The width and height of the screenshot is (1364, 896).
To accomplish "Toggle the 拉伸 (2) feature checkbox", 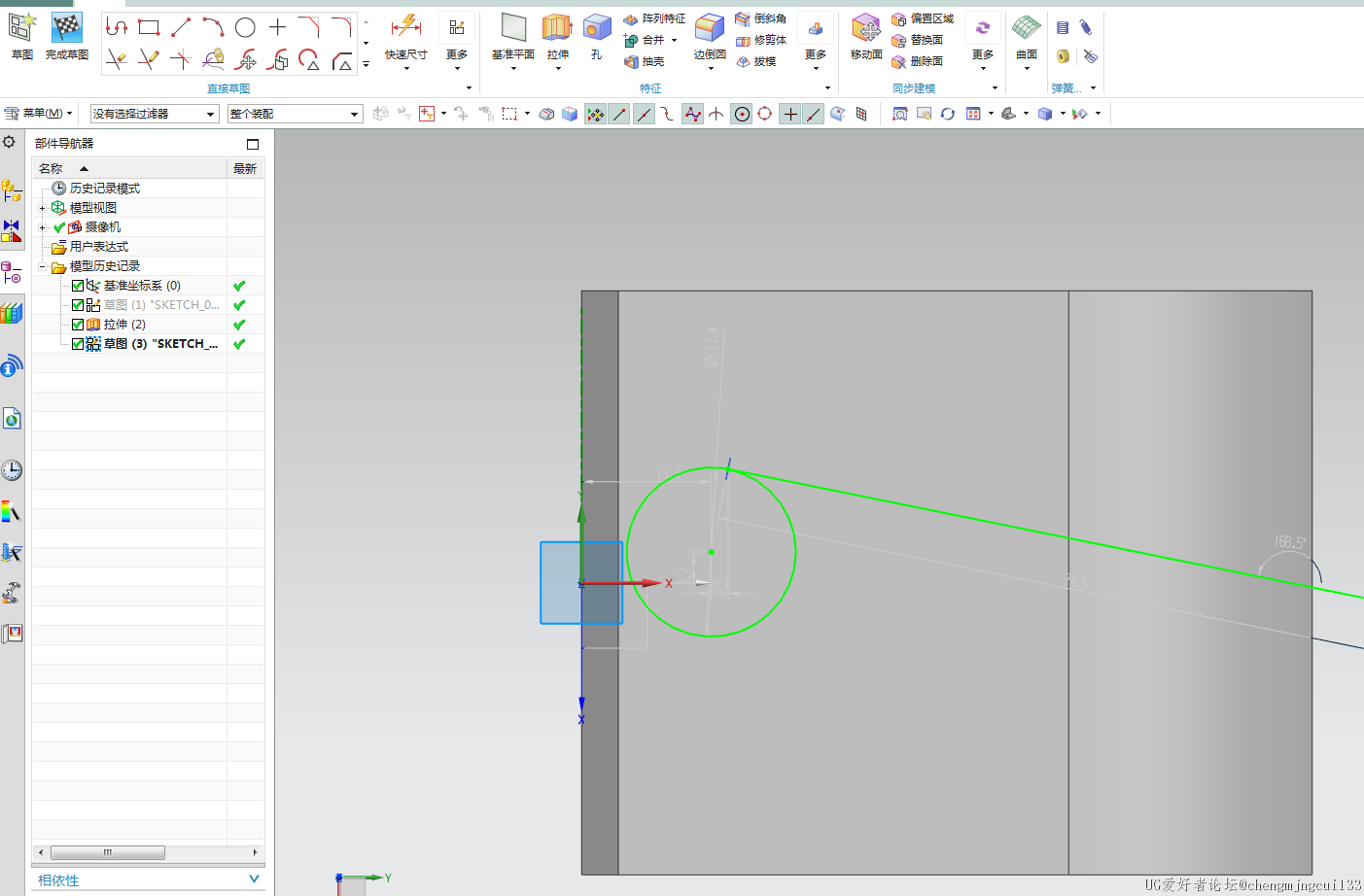I will pyautogui.click(x=78, y=325).
